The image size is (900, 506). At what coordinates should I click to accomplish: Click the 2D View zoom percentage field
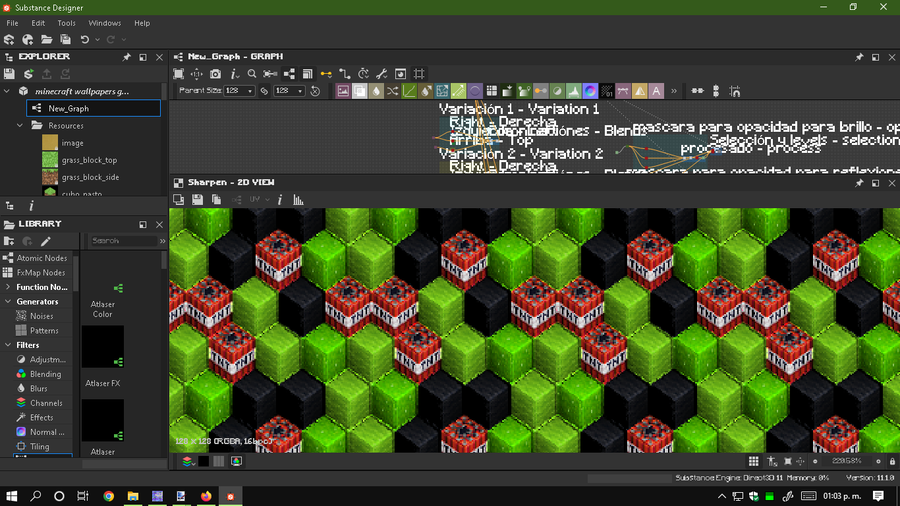pos(847,461)
